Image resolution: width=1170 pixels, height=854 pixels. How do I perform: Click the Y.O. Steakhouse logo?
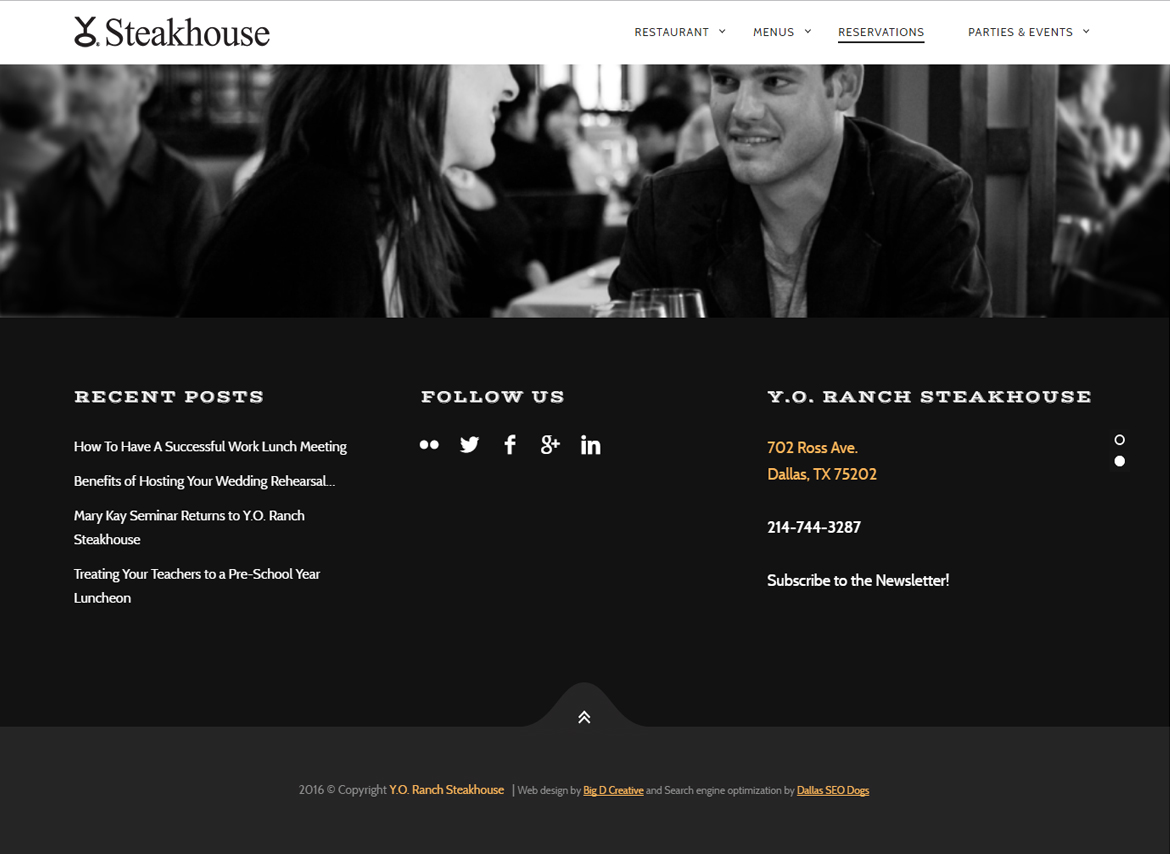pyautogui.click(x=172, y=32)
